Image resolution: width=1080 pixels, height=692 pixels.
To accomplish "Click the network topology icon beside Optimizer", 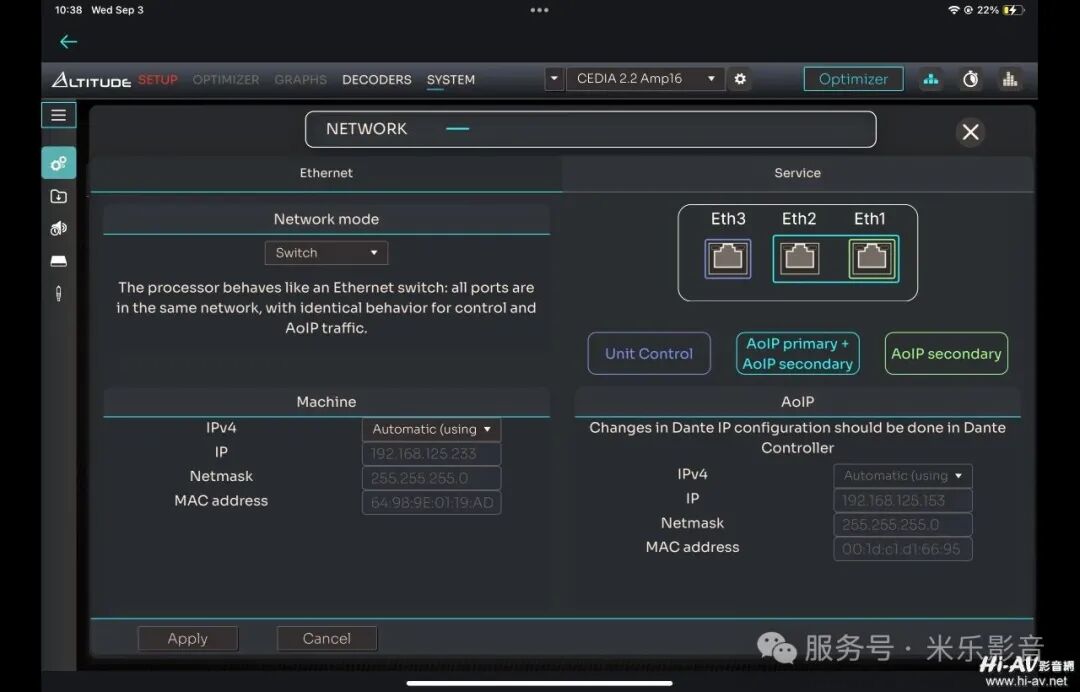I will pos(931,79).
